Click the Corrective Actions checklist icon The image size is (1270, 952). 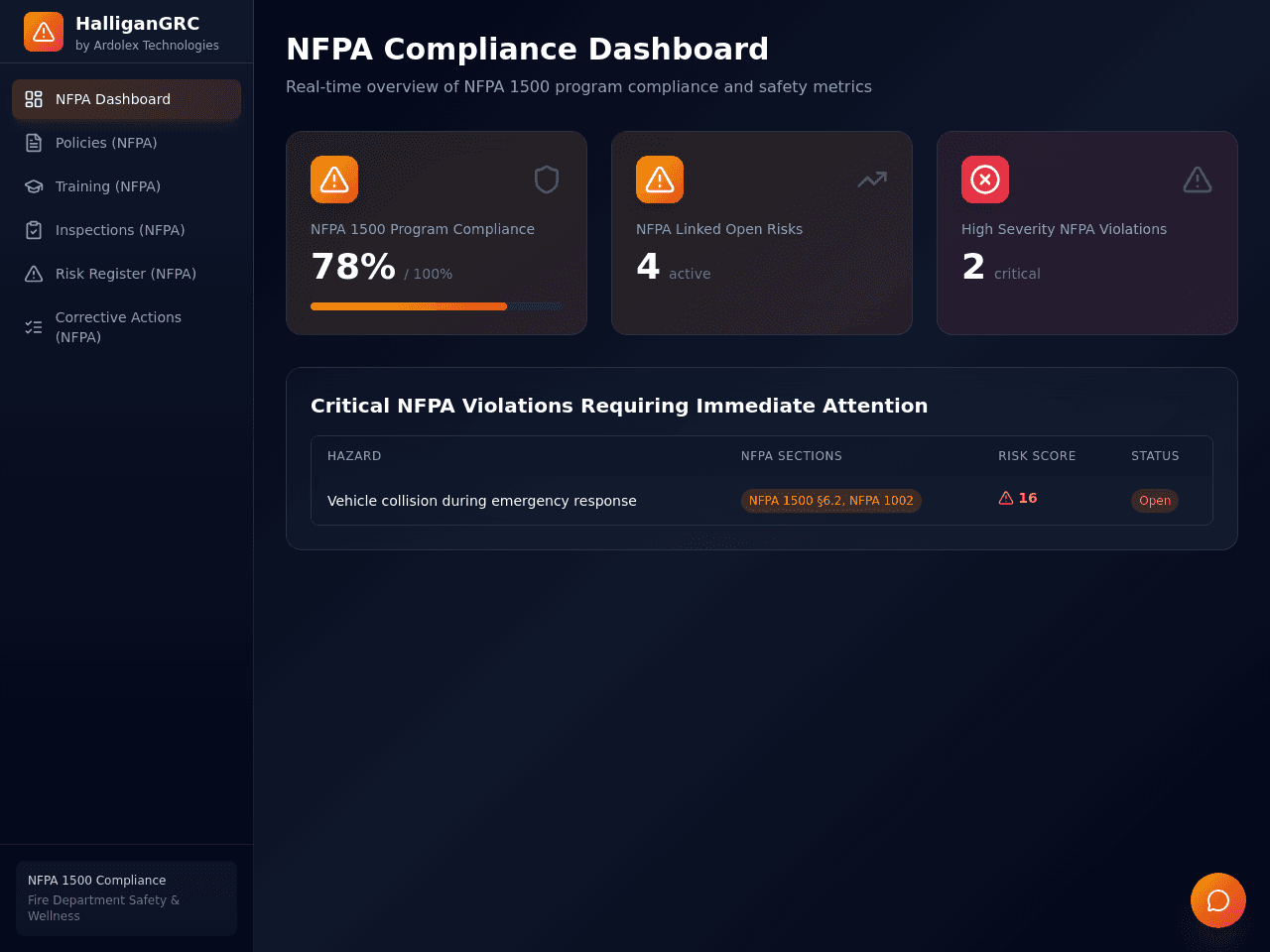(34, 327)
